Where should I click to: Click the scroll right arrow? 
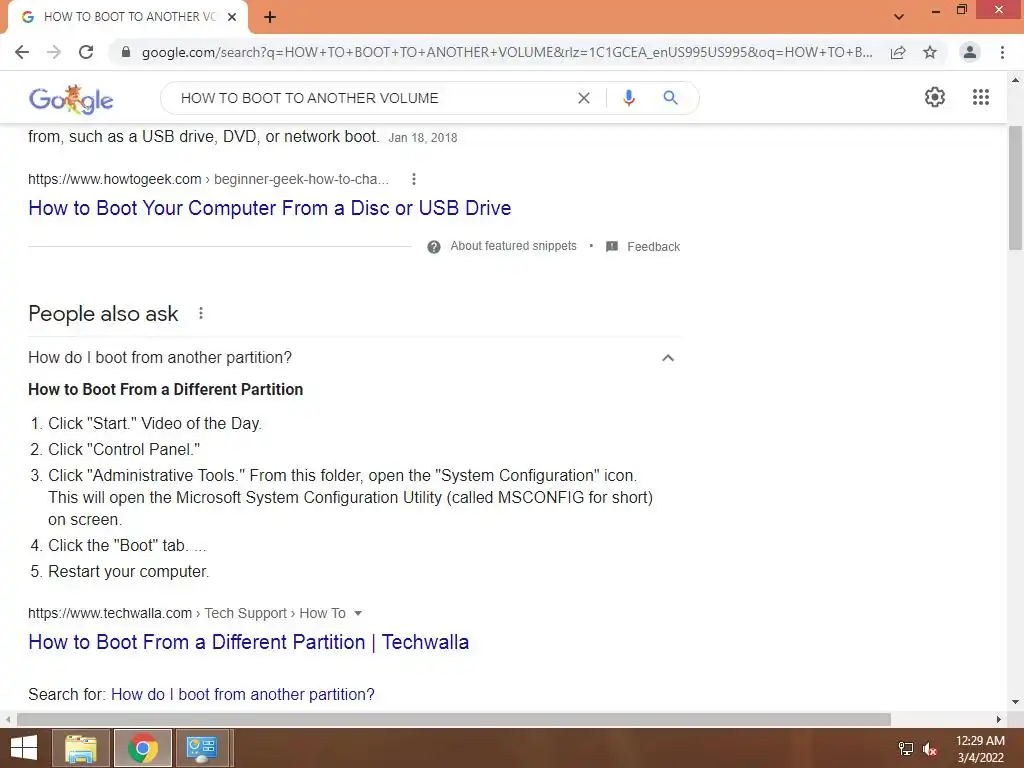(999, 720)
